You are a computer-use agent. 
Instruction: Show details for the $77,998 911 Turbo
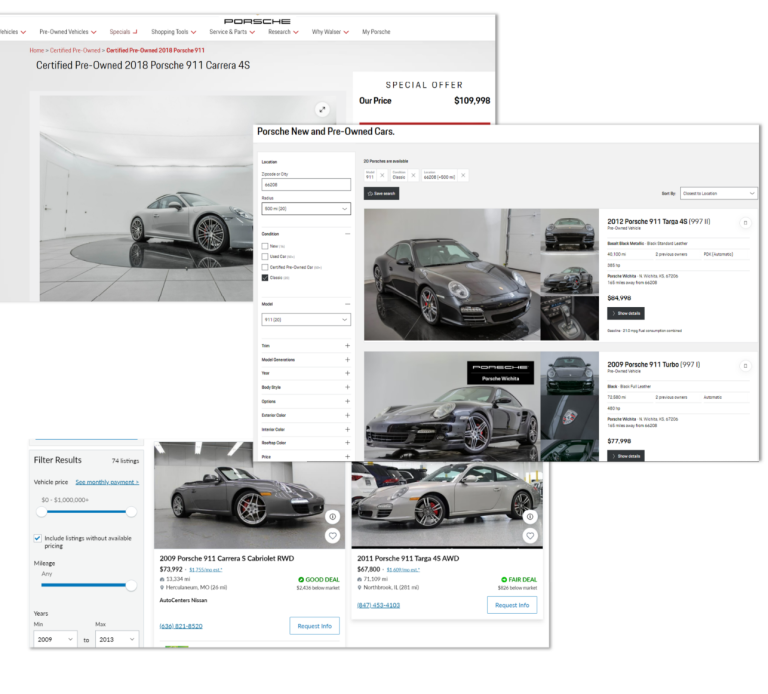pyautogui.click(x=625, y=456)
